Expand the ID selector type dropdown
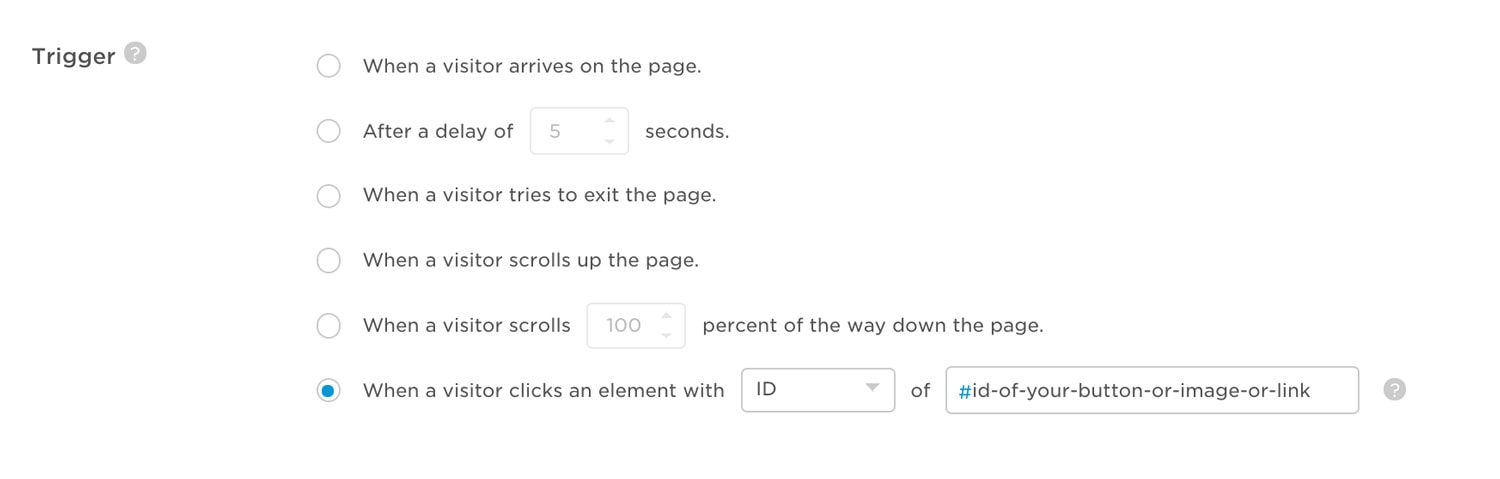 tap(818, 390)
